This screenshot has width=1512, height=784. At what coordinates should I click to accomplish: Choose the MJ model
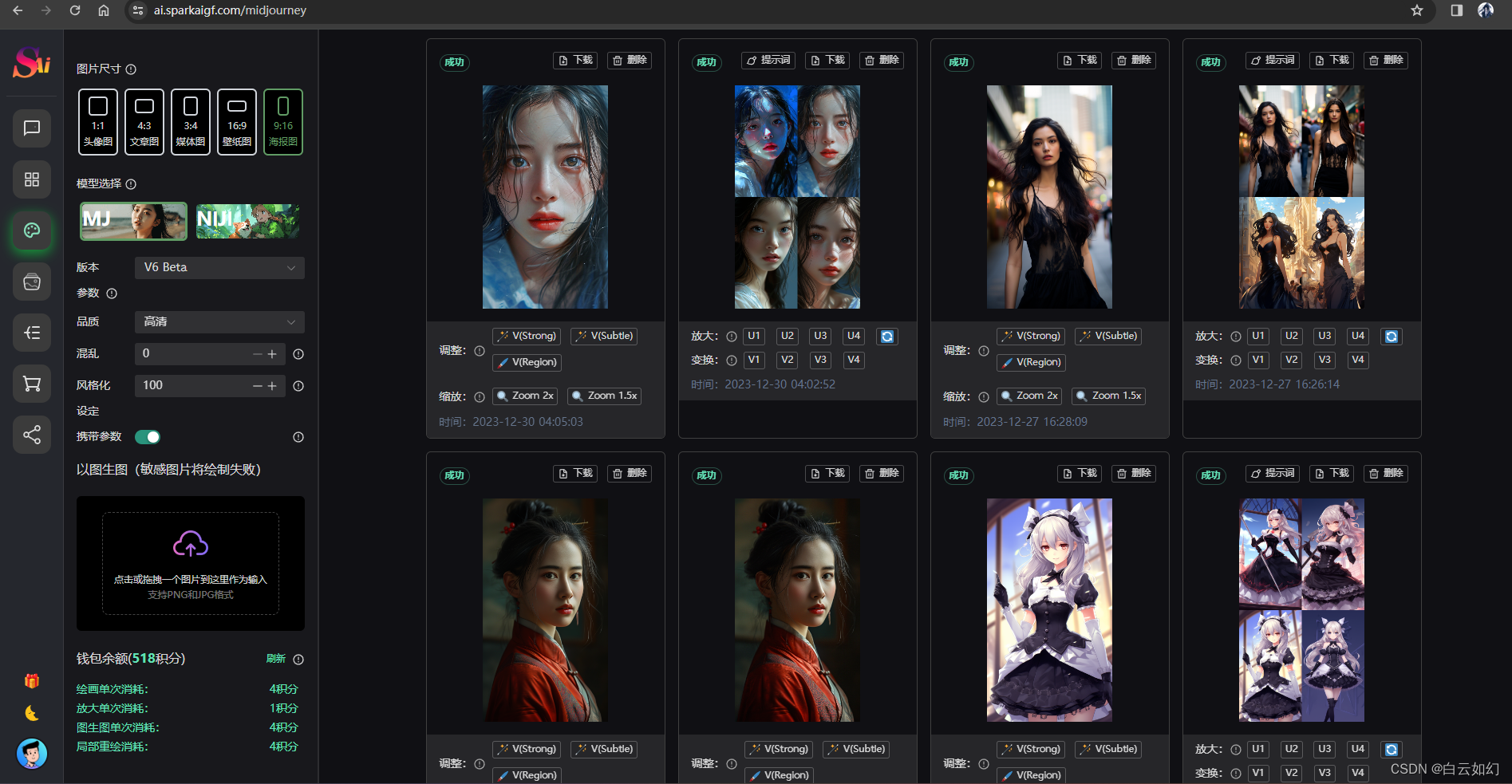[133, 221]
